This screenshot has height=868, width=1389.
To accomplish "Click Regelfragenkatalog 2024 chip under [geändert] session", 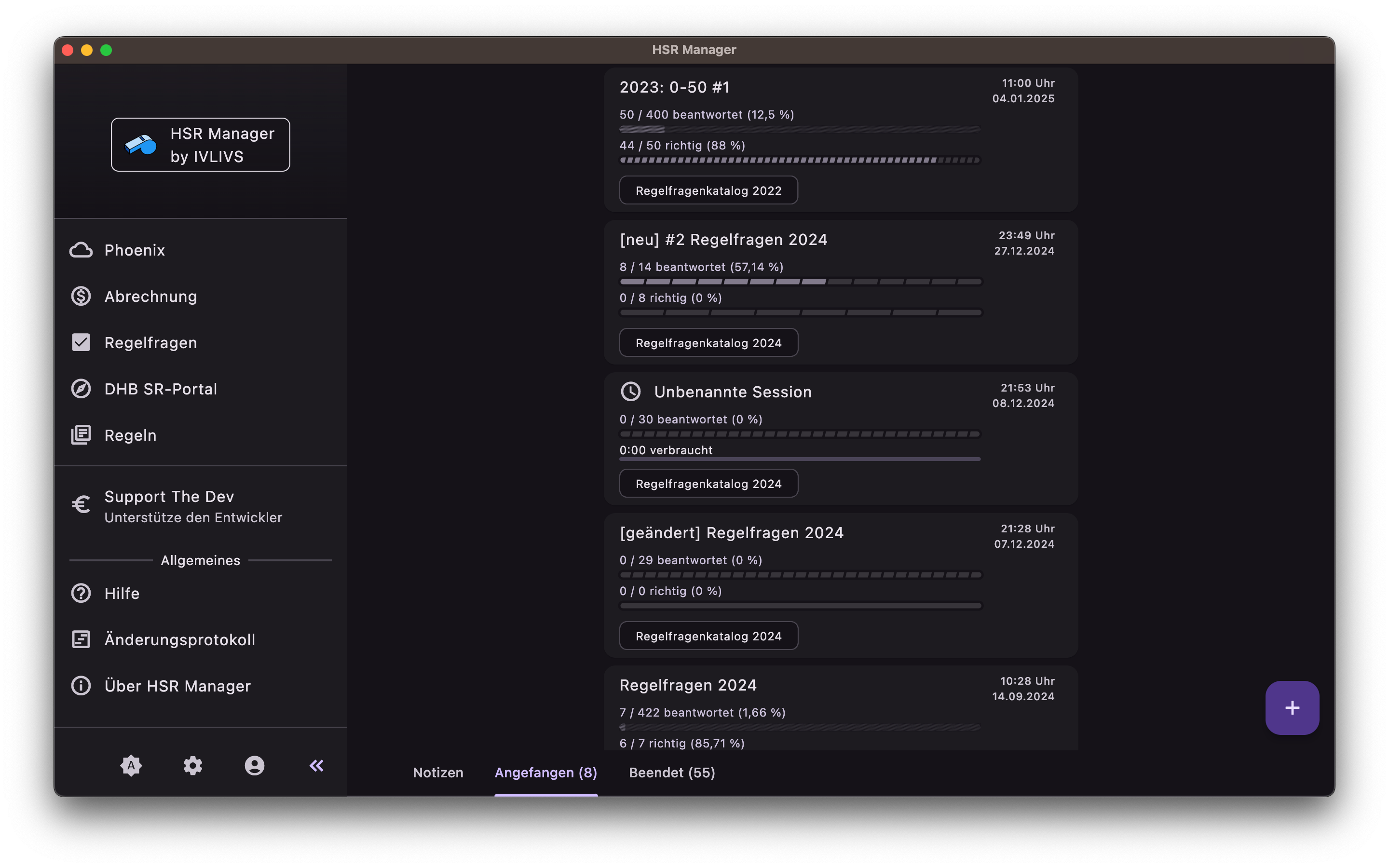I will 708,636.
